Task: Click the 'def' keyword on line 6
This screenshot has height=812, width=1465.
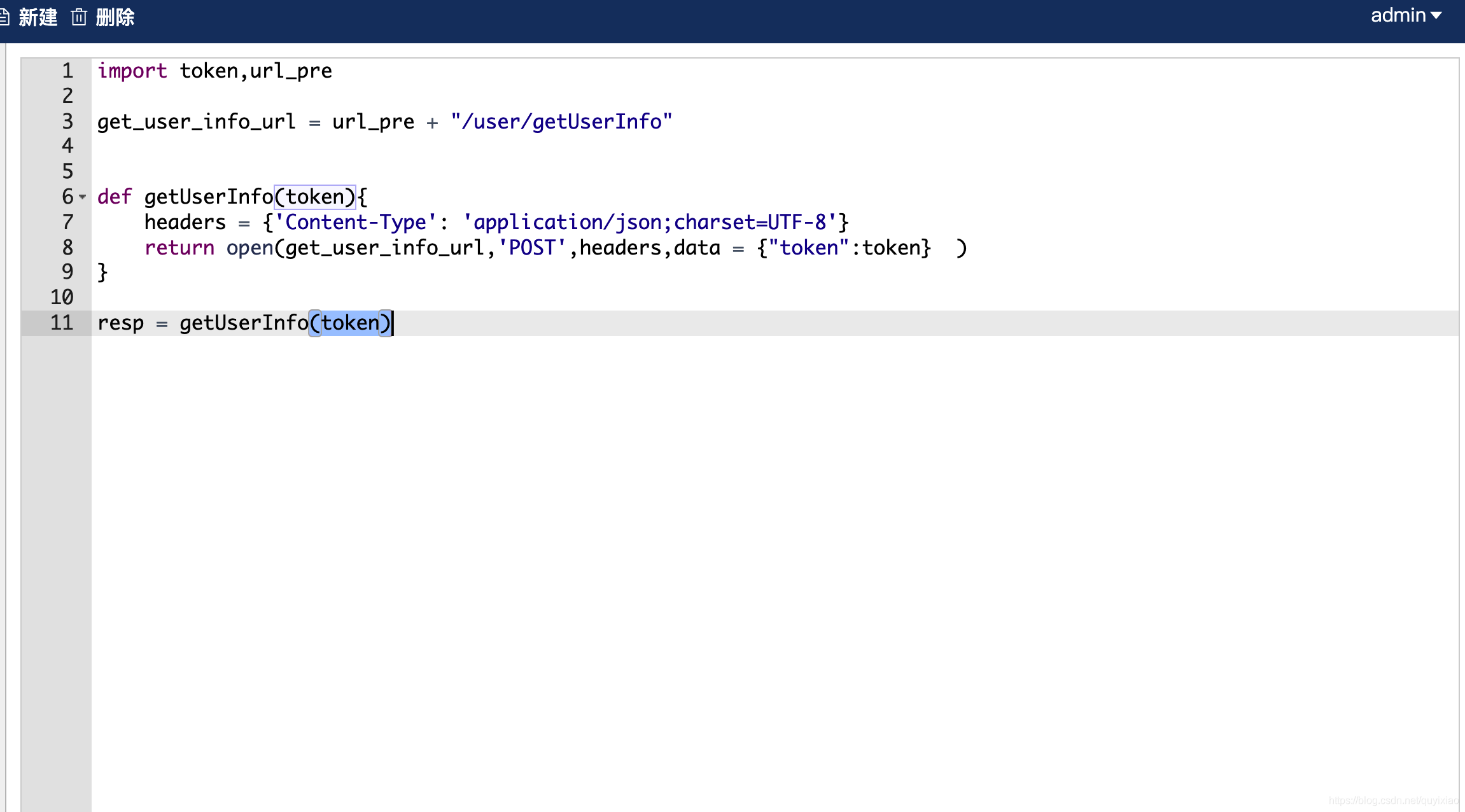Action: 115,197
